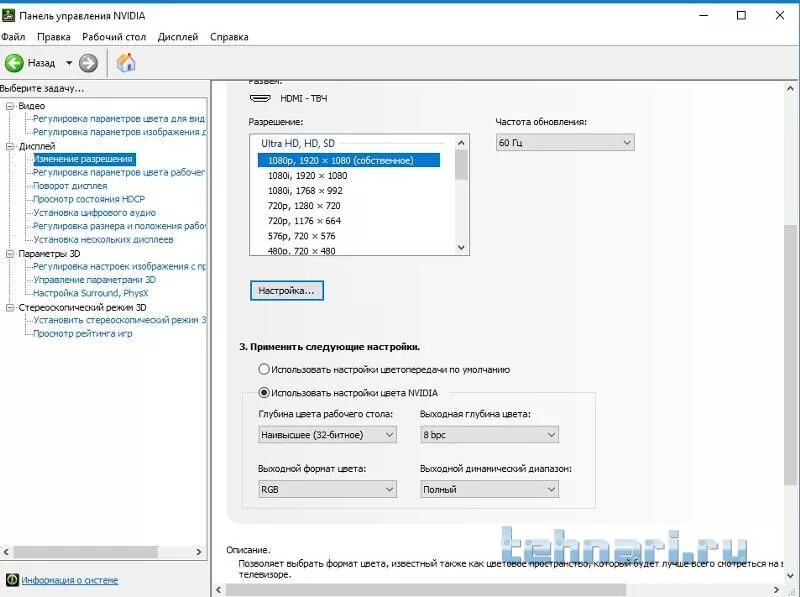
Task: Open the Правка menu
Action: click(x=54, y=37)
